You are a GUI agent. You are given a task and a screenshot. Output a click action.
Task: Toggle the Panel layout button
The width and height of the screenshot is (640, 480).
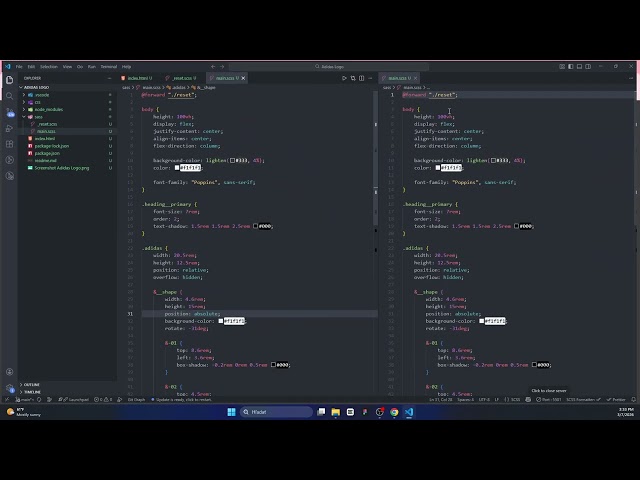tap(579, 67)
